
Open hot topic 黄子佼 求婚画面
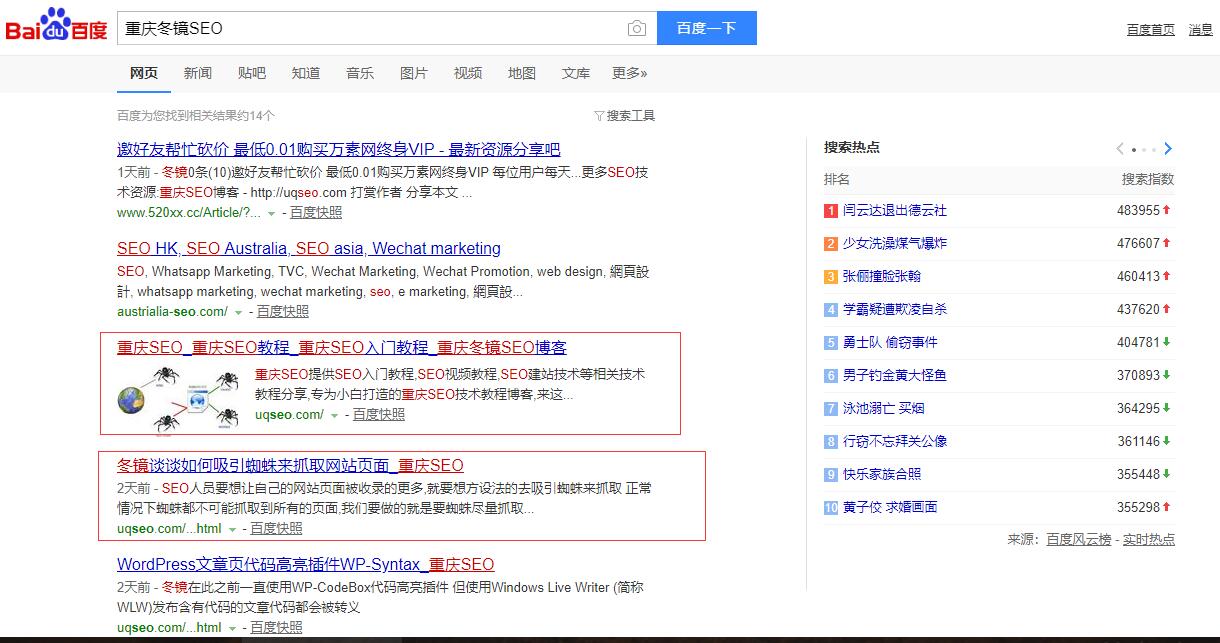(x=891, y=508)
